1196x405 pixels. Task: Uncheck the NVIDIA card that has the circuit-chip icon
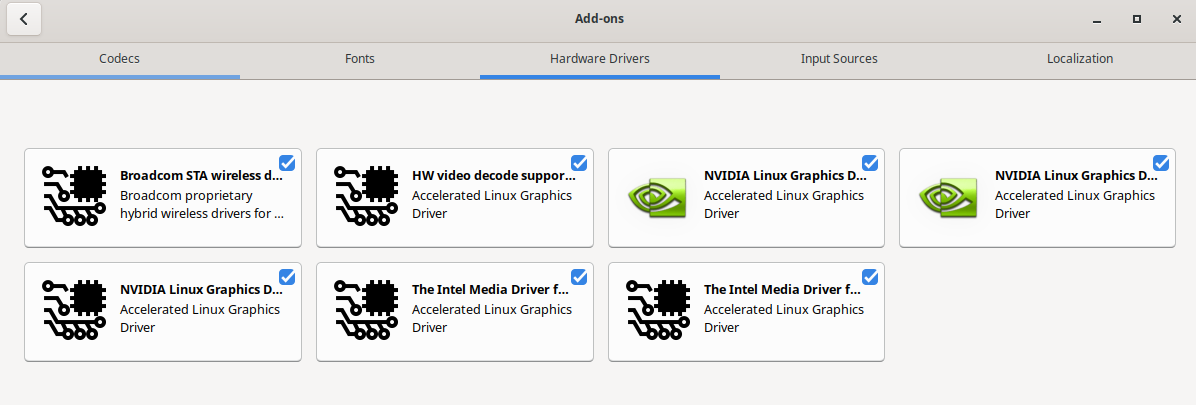click(x=287, y=277)
